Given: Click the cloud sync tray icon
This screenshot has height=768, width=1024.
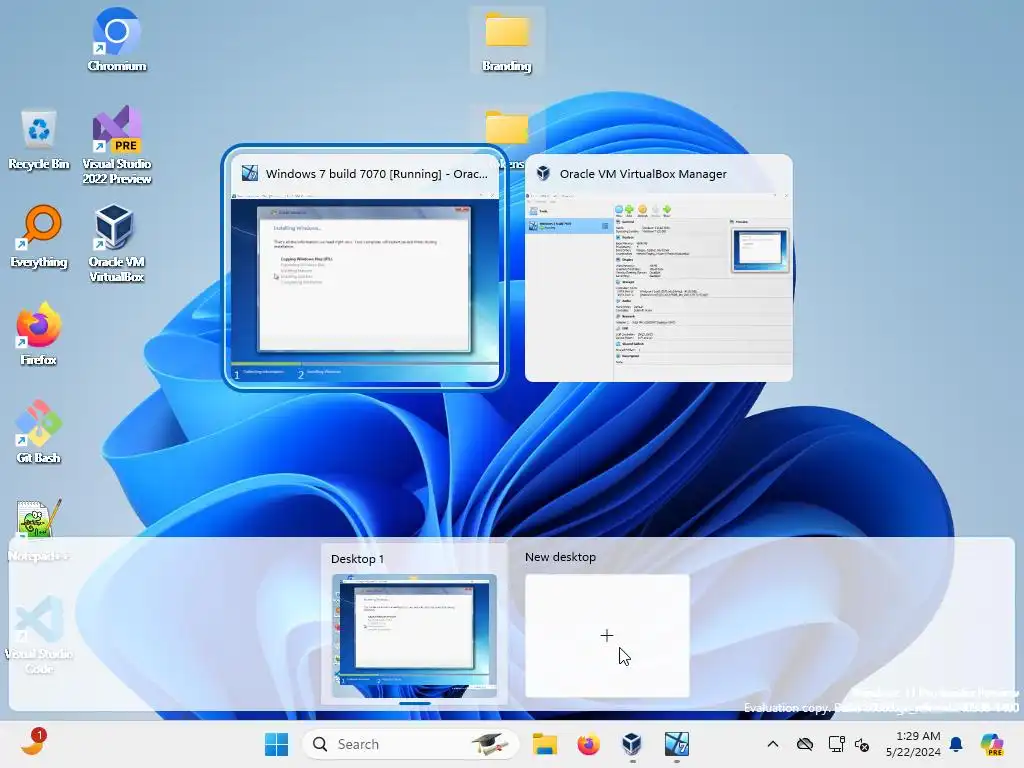Looking at the screenshot, I should 805,744.
